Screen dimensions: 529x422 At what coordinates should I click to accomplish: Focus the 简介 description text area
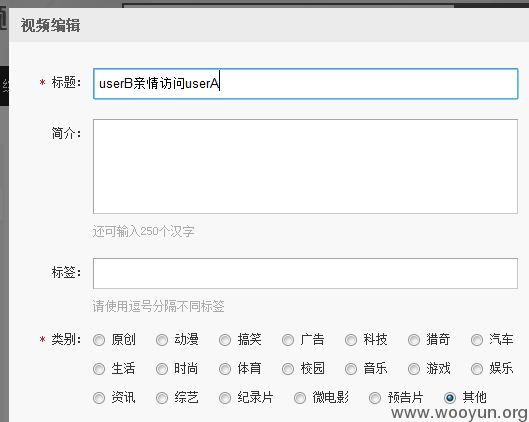tap(305, 166)
